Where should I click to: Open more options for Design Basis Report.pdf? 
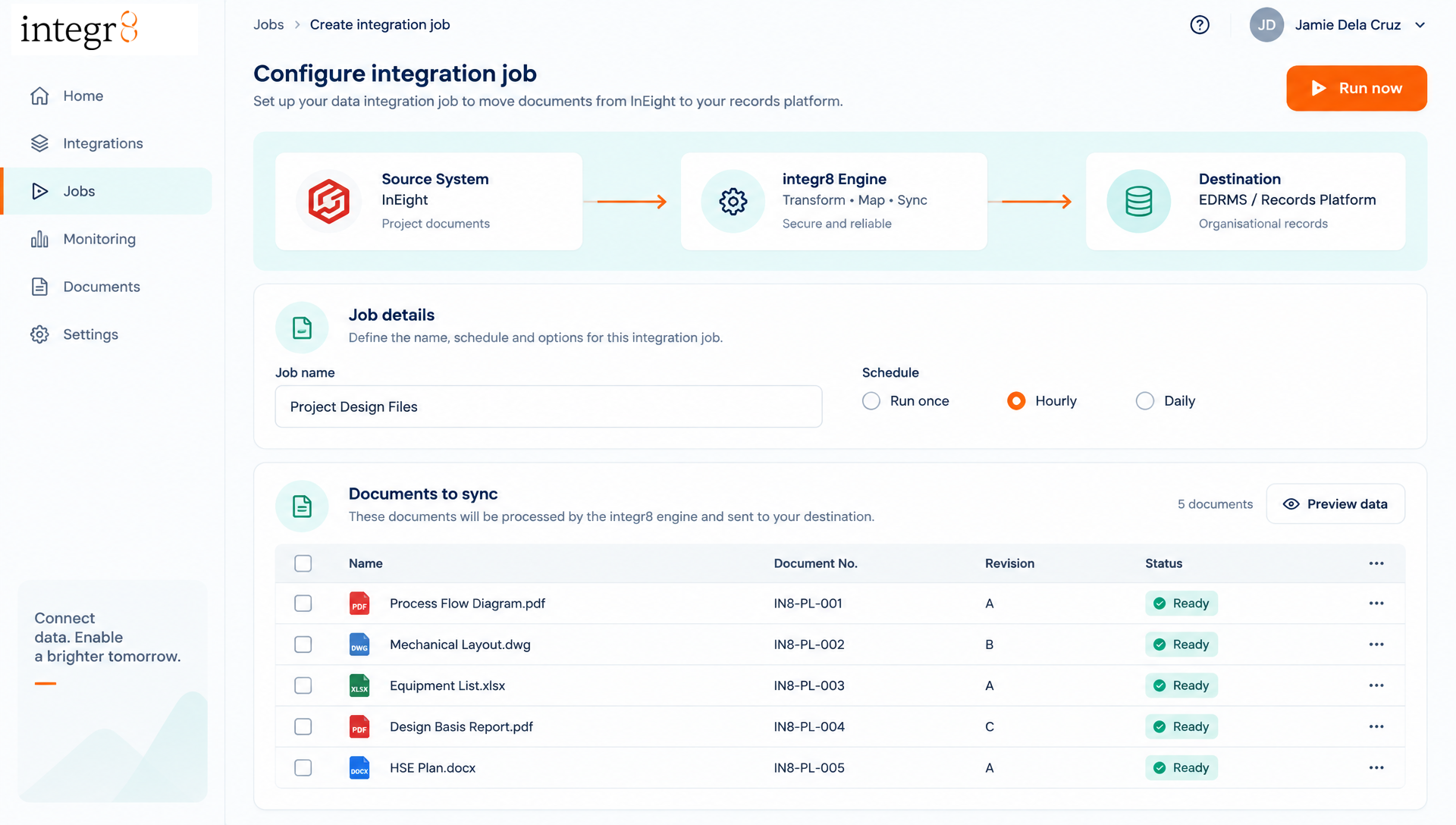tap(1376, 726)
